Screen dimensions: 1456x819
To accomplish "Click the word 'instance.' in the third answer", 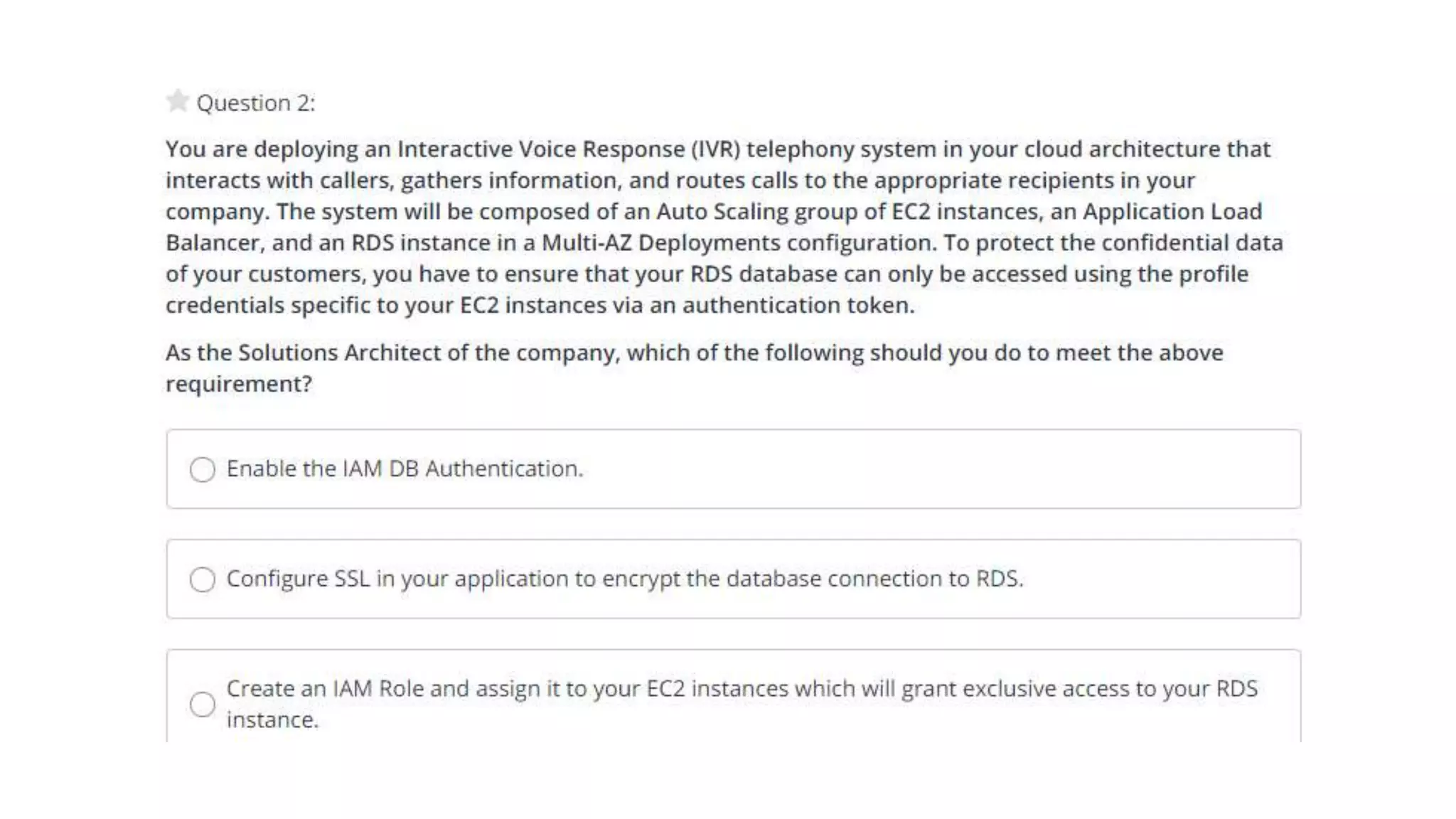I will [272, 720].
